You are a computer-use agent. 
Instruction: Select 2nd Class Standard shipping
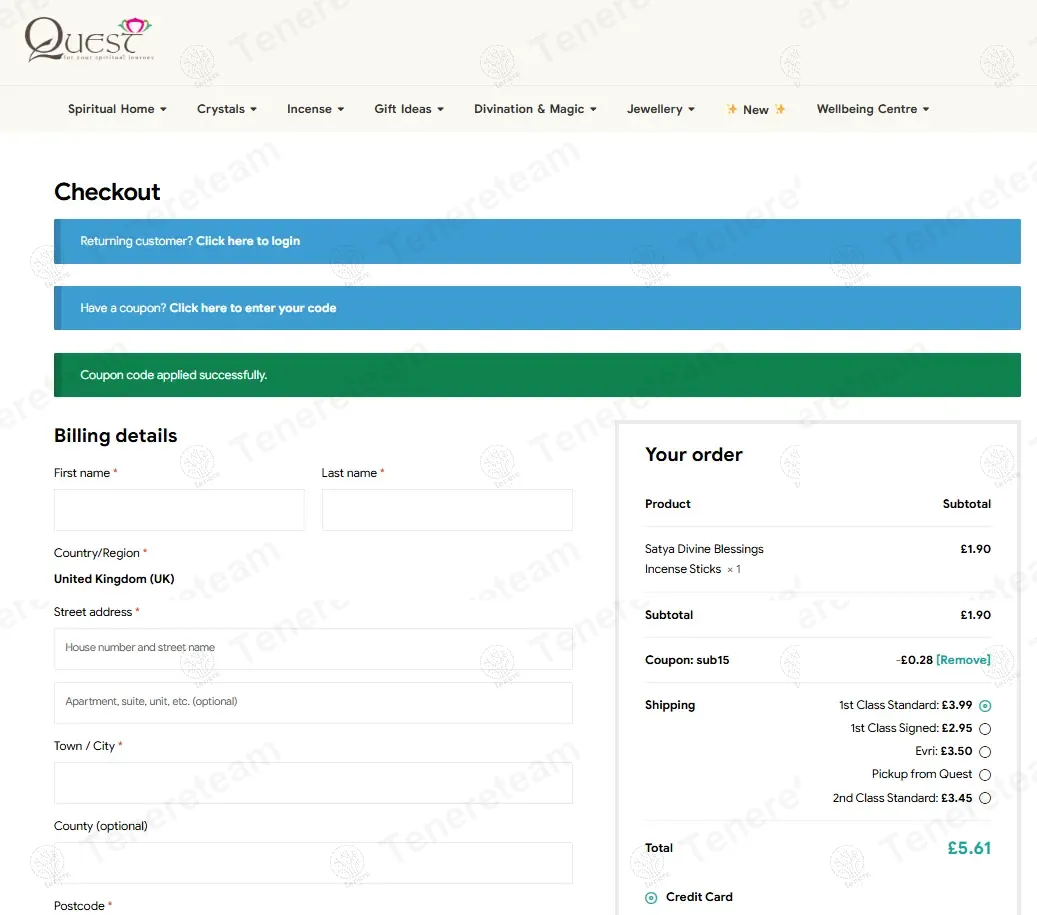point(985,798)
